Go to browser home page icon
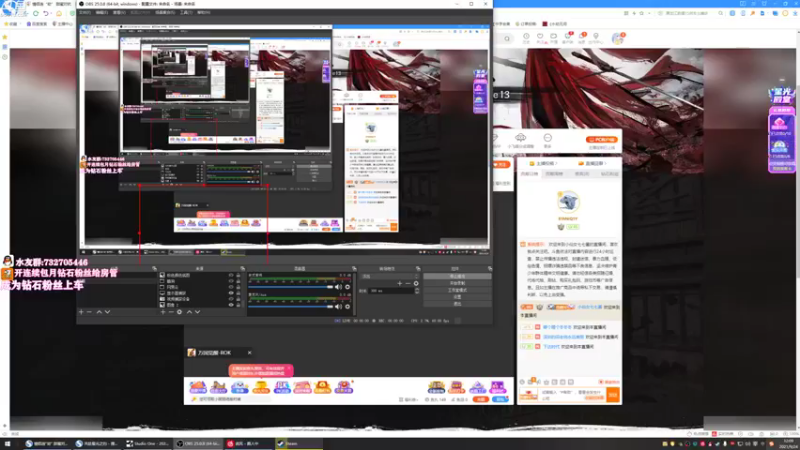The width and height of the screenshot is (800, 450). click(59, 14)
